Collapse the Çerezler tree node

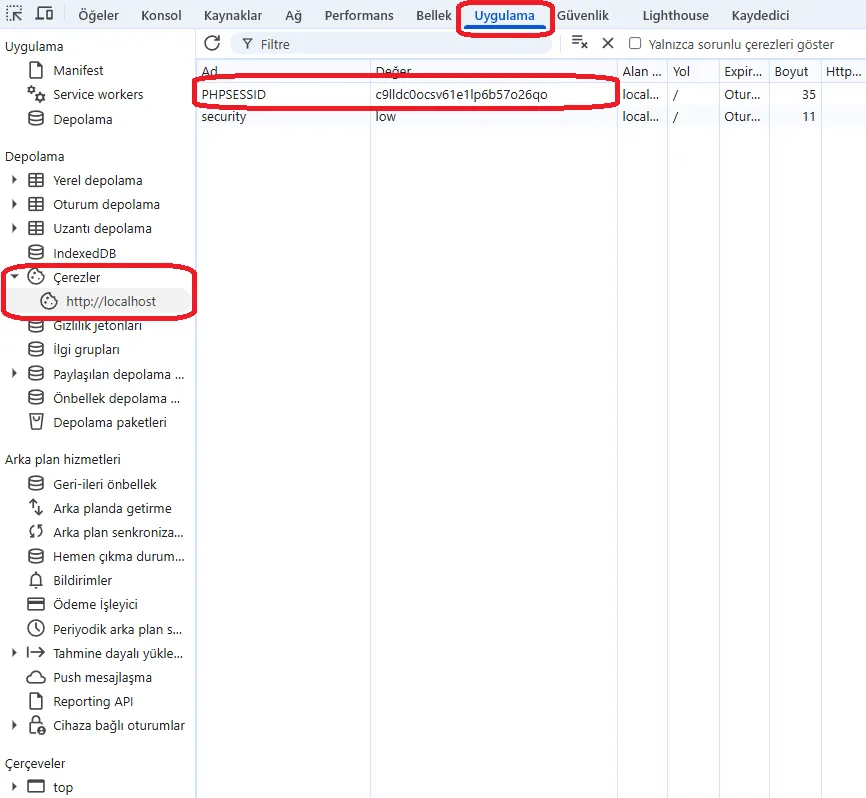(x=14, y=277)
